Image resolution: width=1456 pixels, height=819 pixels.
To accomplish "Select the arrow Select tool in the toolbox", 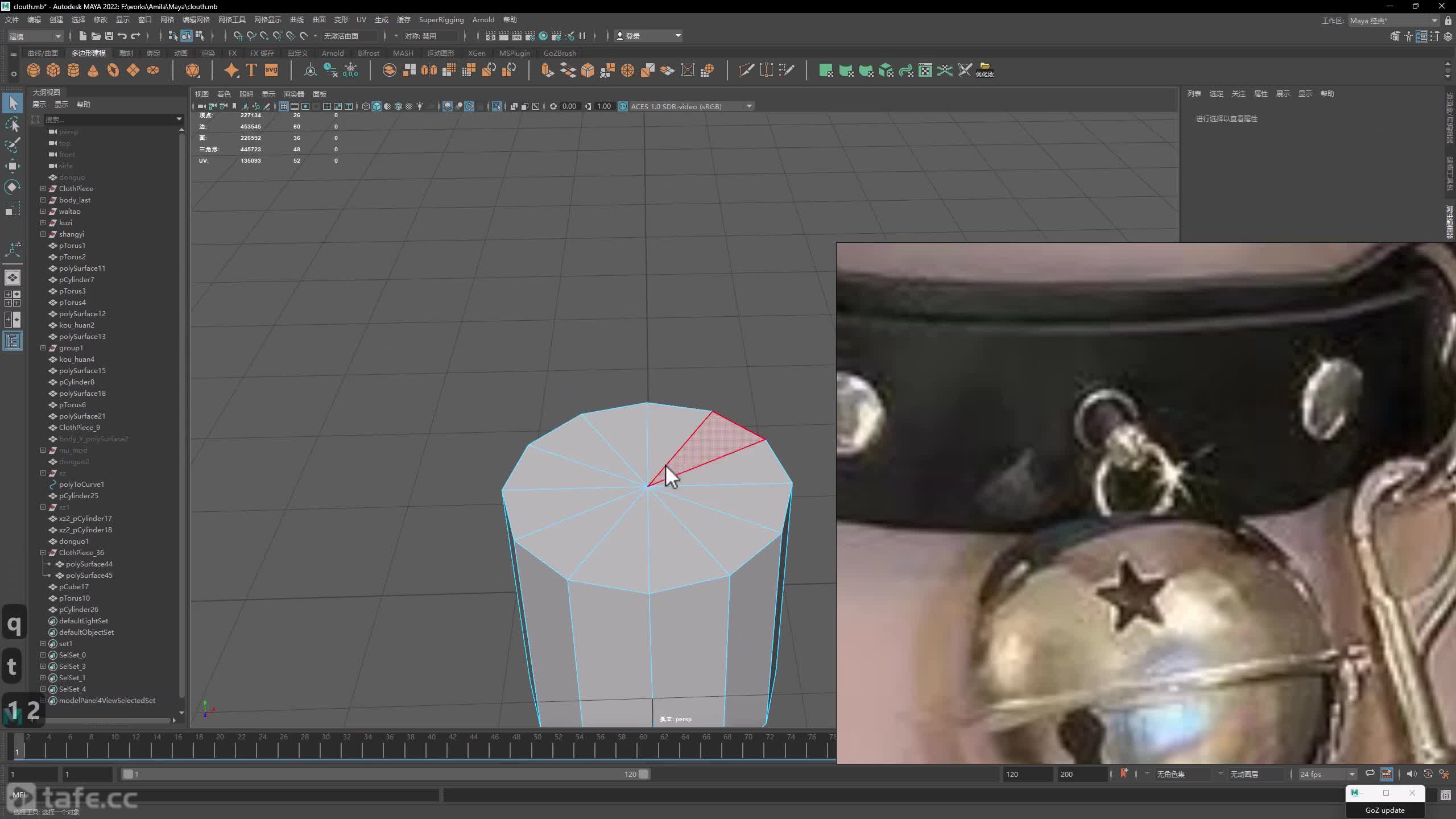I will pos(13,103).
